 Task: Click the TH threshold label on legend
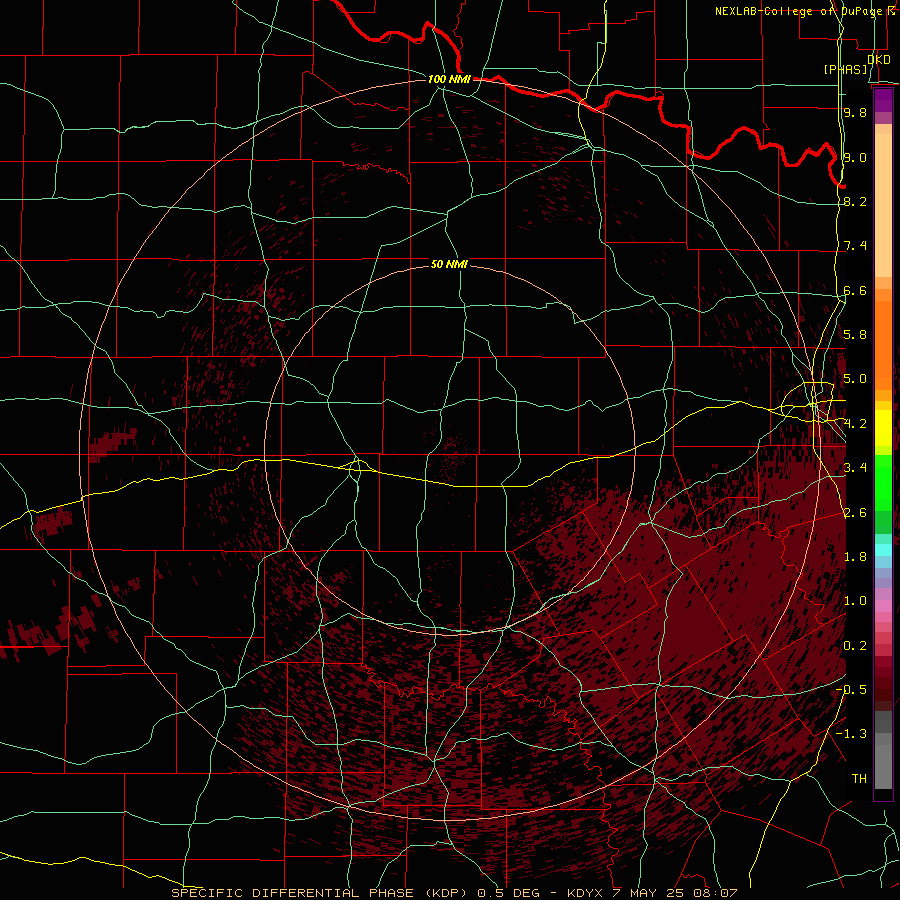859,779
